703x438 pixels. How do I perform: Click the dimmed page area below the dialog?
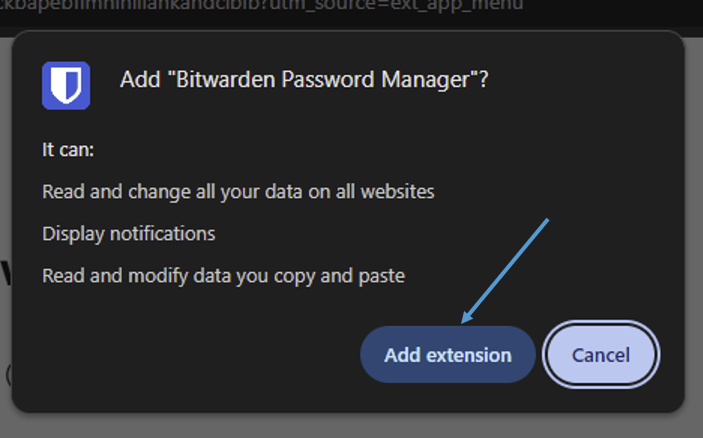click(352, 426)
